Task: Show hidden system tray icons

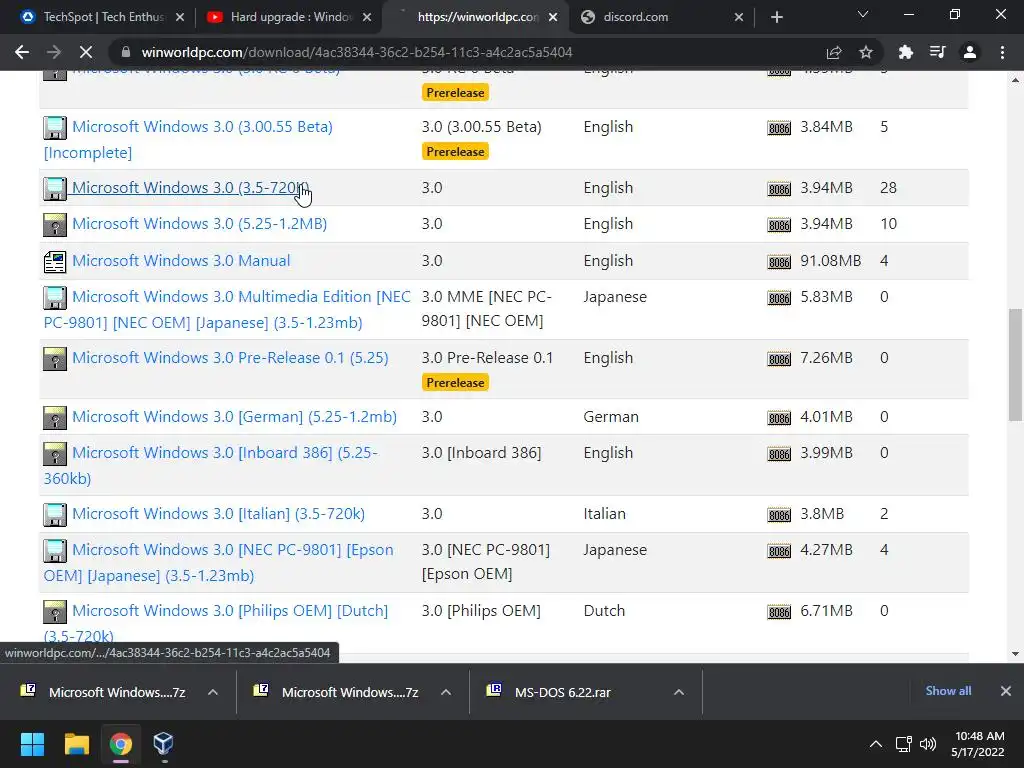Action: pos(876,744)
